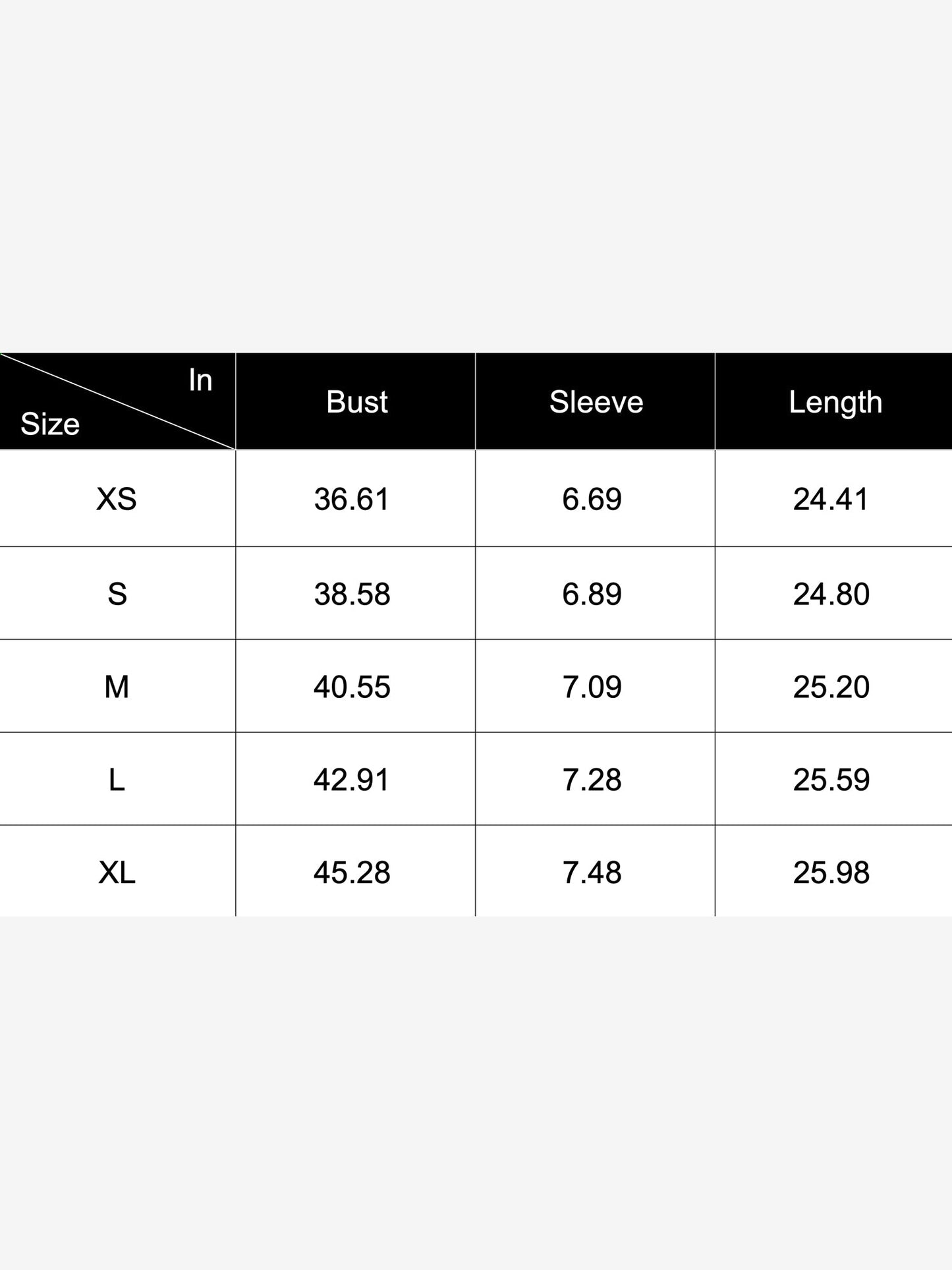Click the Length column header

835,401
